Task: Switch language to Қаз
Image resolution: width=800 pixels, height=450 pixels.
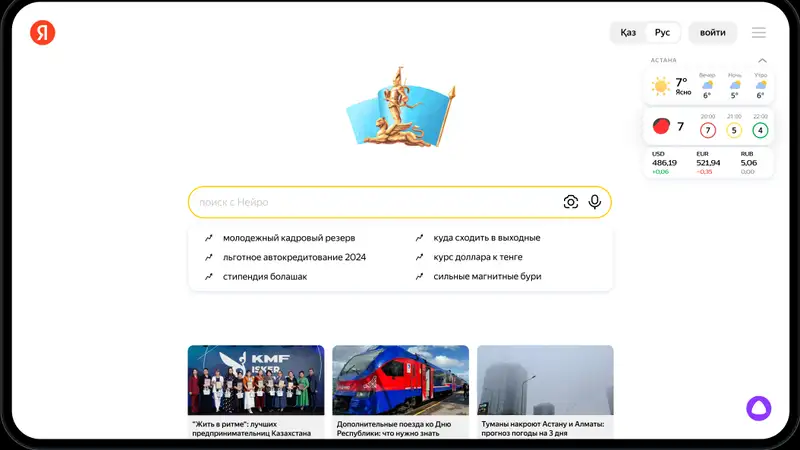Action: 628,33
